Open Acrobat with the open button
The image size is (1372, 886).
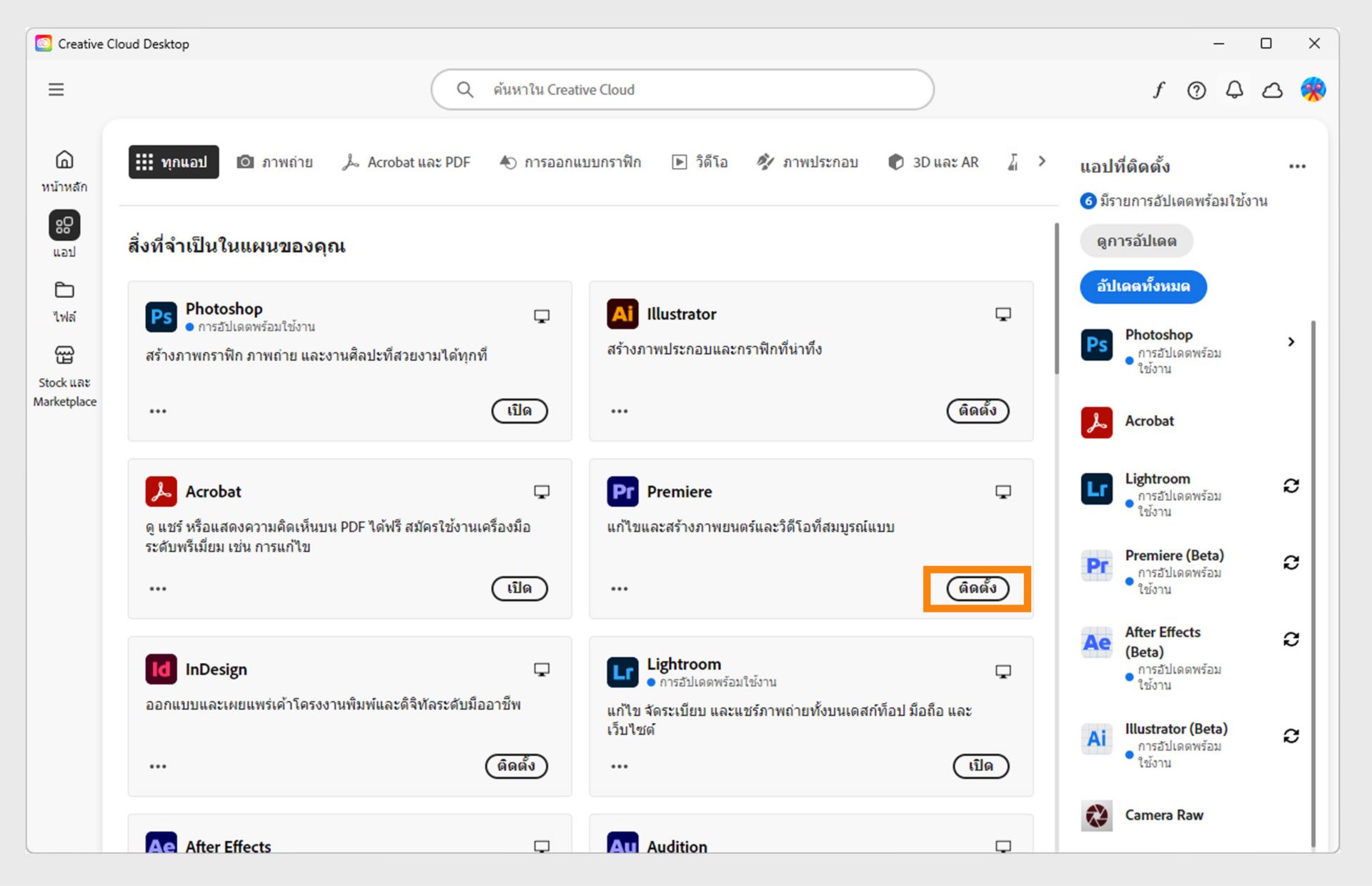pyautogui.click(x=520, y=589)
